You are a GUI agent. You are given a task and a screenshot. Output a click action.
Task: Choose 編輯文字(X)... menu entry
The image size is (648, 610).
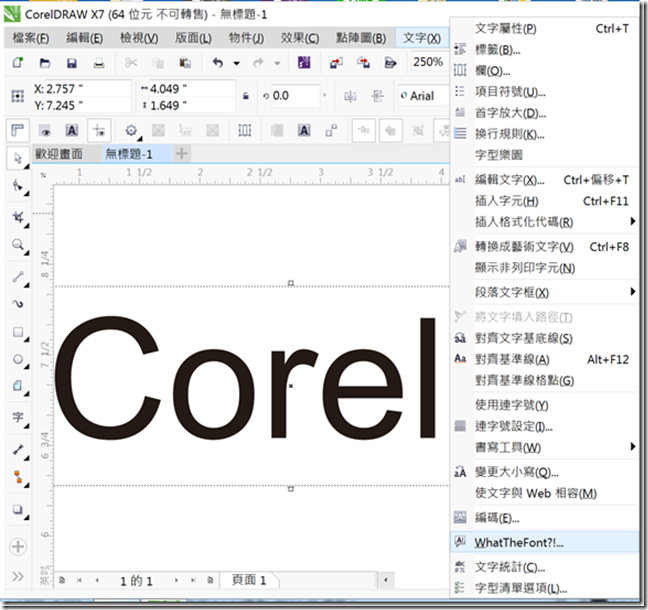point(545,180)
